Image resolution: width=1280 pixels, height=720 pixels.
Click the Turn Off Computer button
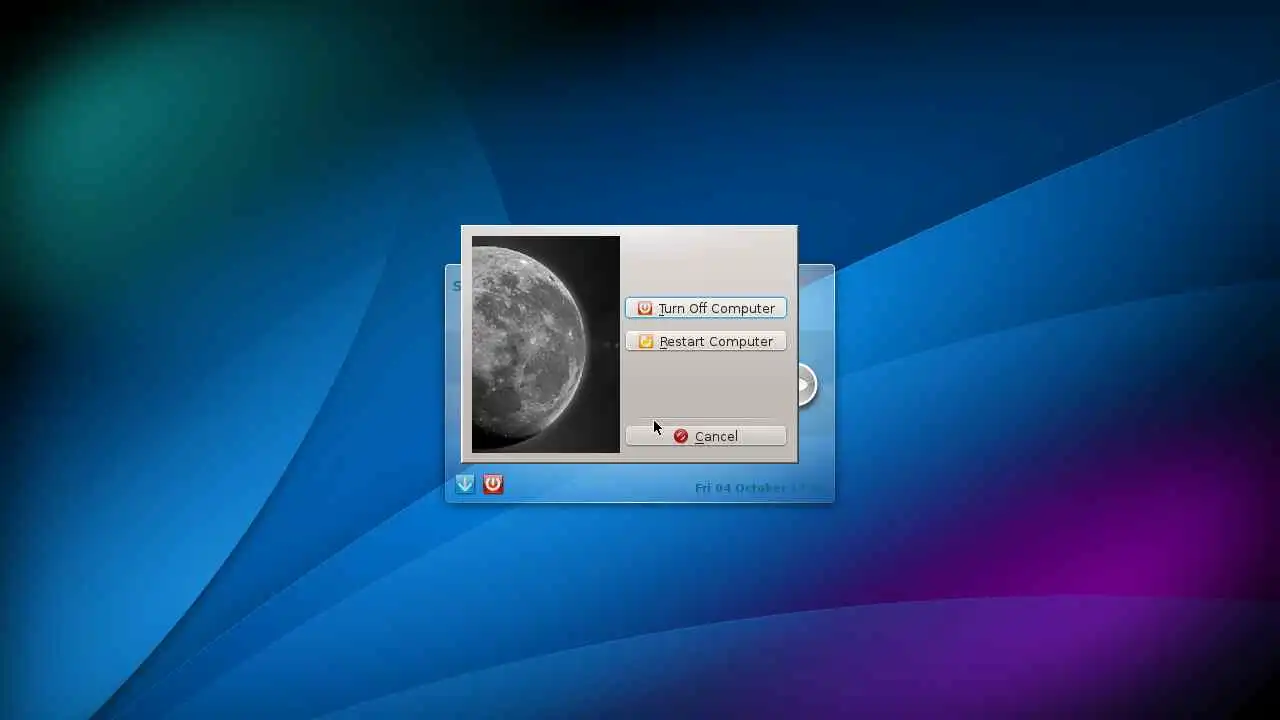706,308
